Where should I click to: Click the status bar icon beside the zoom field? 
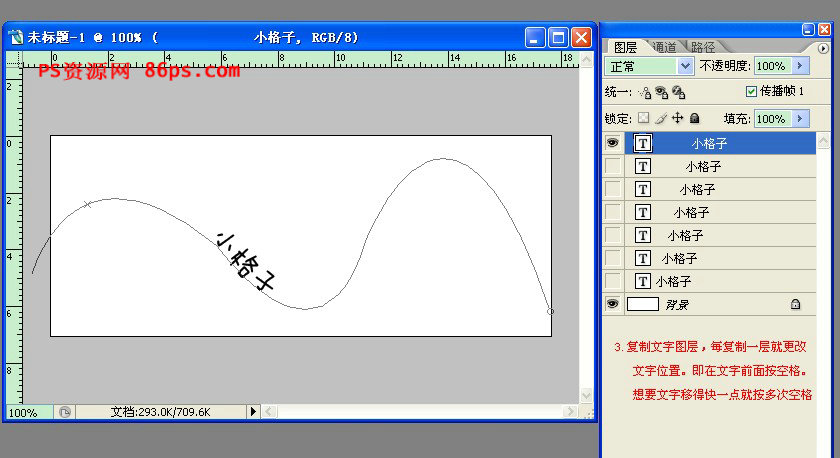tap(65, 412)
